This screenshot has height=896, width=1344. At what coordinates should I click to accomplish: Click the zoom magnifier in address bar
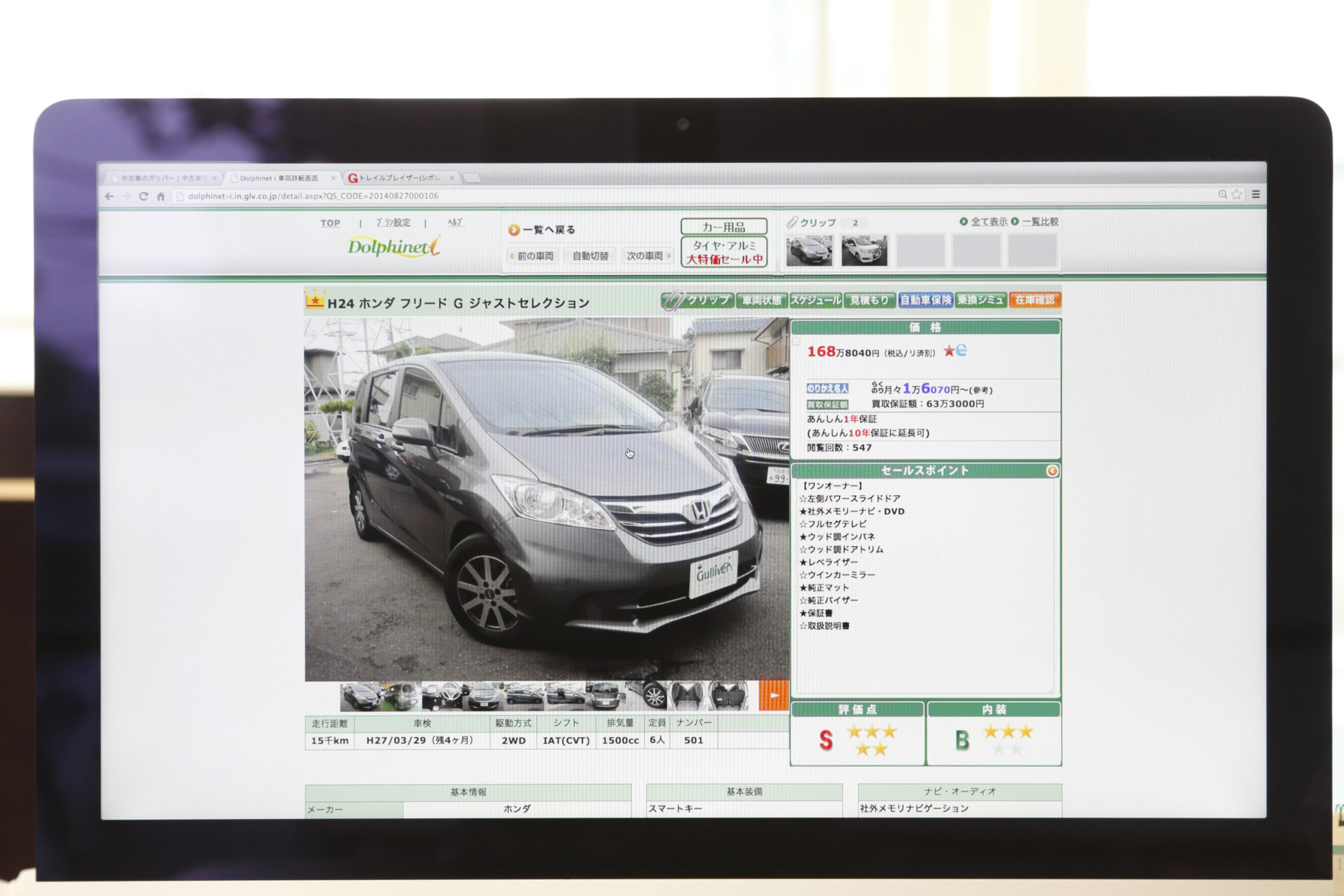coord(1222,194)
